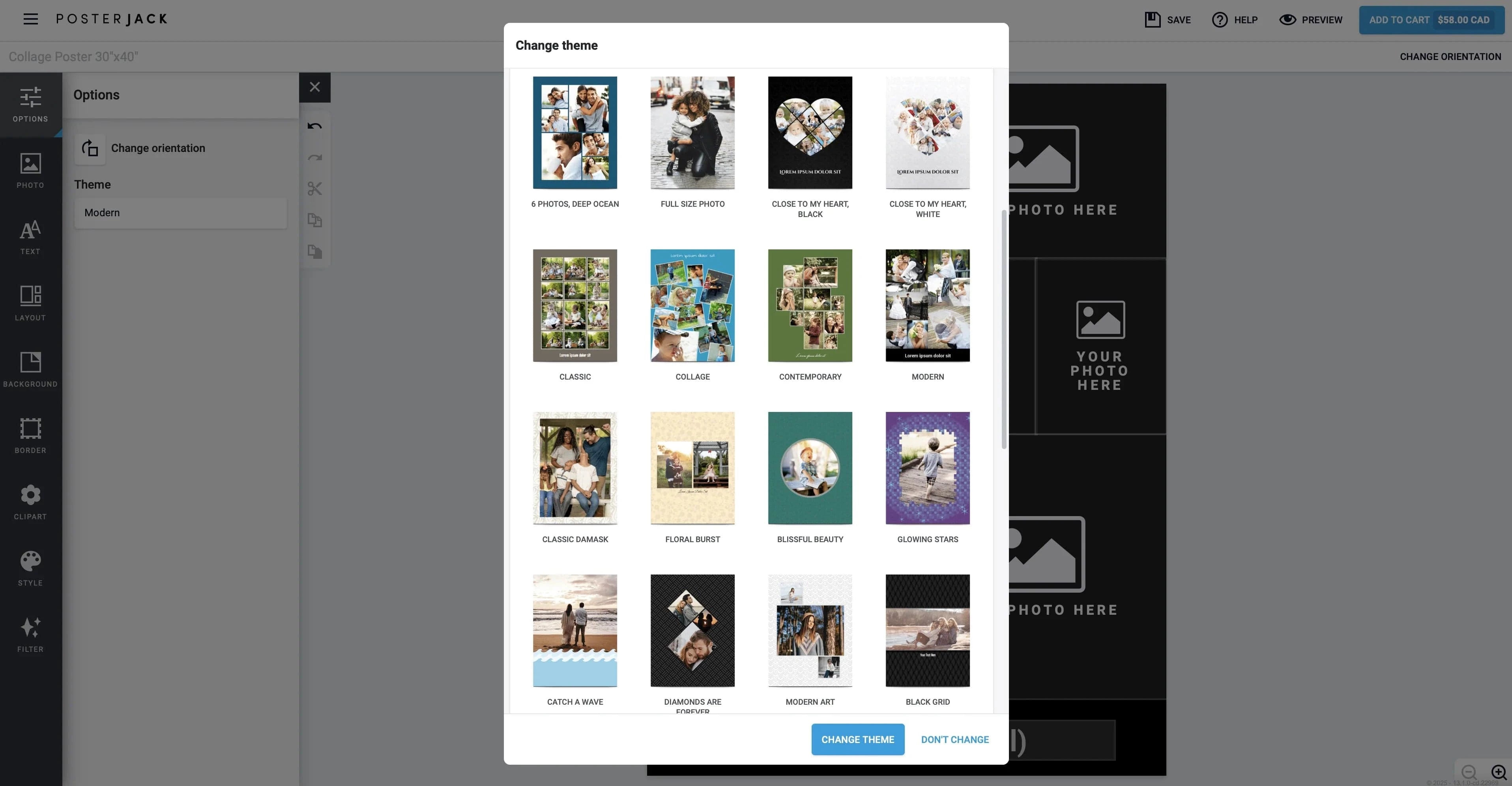The image size is (1512, 786).
Task: Click the Save label in the header
Action: [x=1179, y=20]
